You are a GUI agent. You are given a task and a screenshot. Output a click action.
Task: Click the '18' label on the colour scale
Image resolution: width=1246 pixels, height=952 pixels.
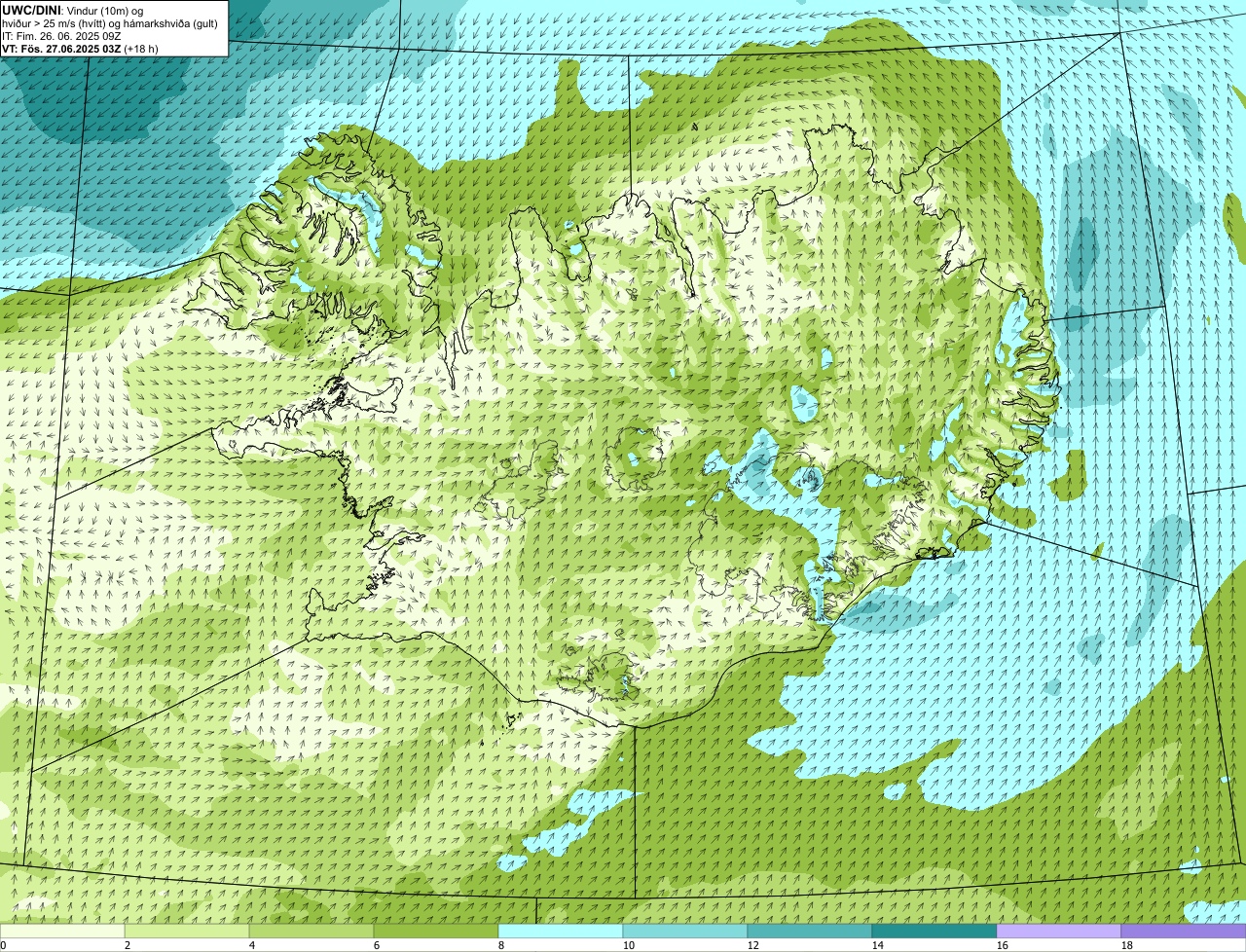coord(1127,945)
